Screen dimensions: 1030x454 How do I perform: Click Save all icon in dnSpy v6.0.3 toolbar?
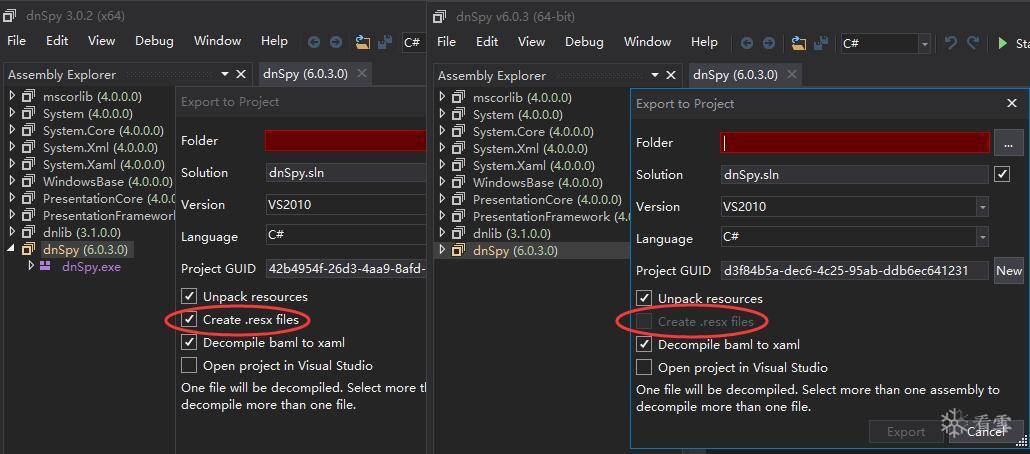click(820, 43)
